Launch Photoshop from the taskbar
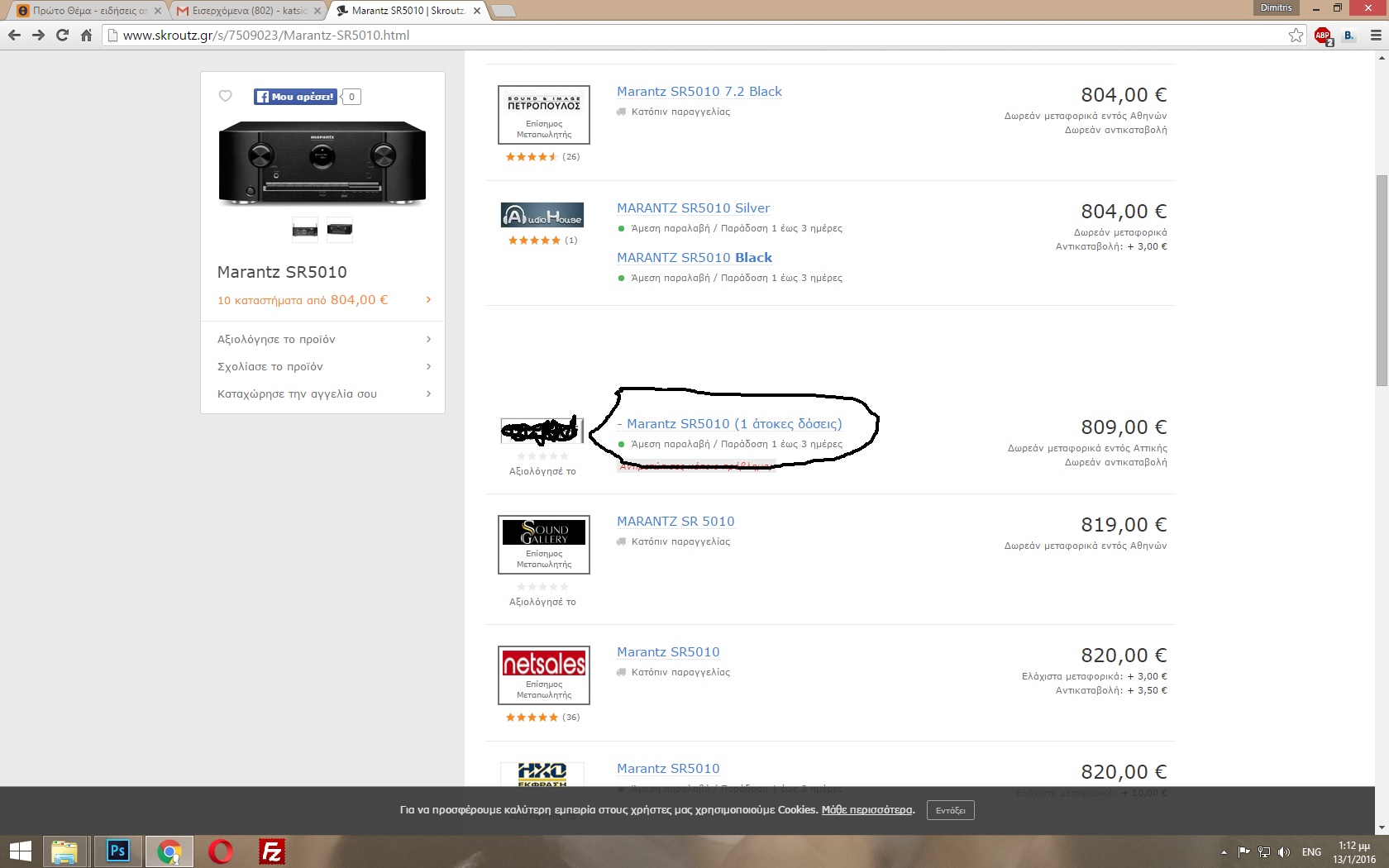This screenshot has width=1389, height=868. pyautogui.click(x=117, y=851)
